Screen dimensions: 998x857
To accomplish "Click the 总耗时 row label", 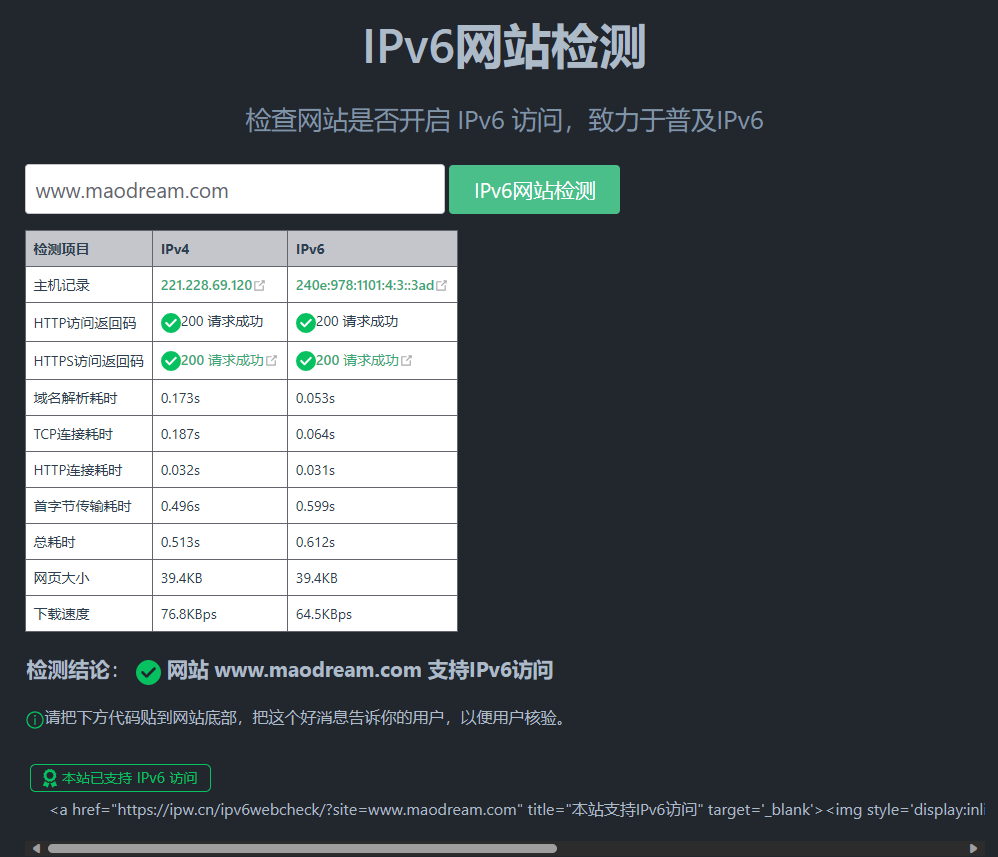I will pos(55,542).
